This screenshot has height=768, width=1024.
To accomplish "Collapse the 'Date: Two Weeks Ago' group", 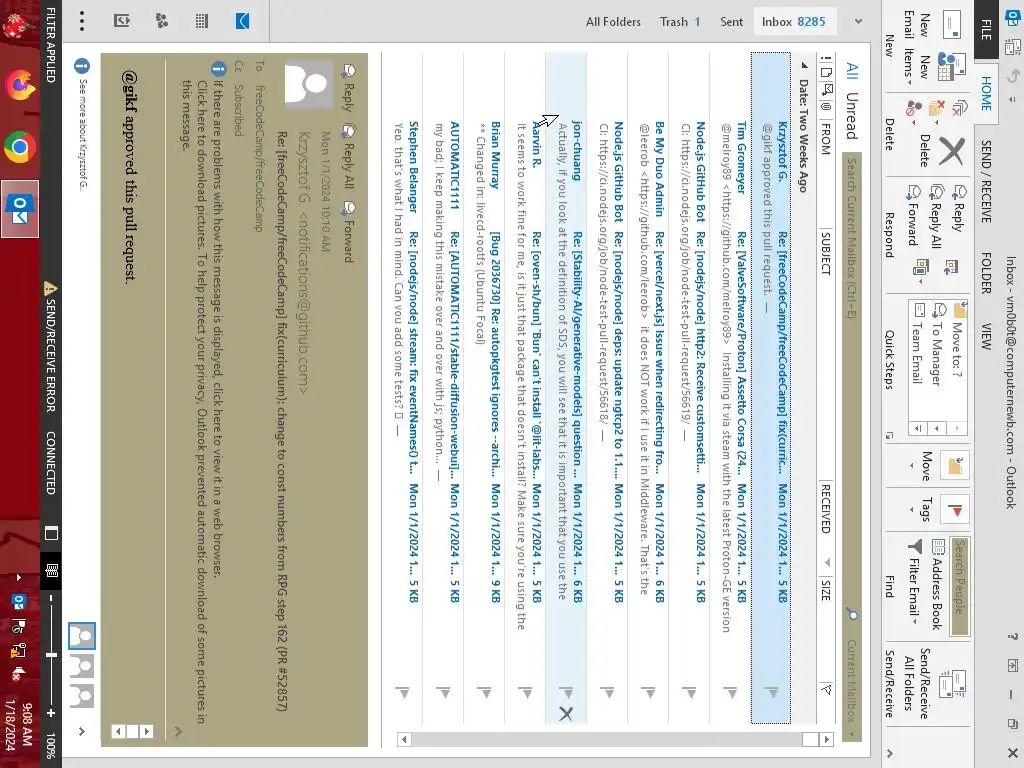I will (x=804, y=65).
